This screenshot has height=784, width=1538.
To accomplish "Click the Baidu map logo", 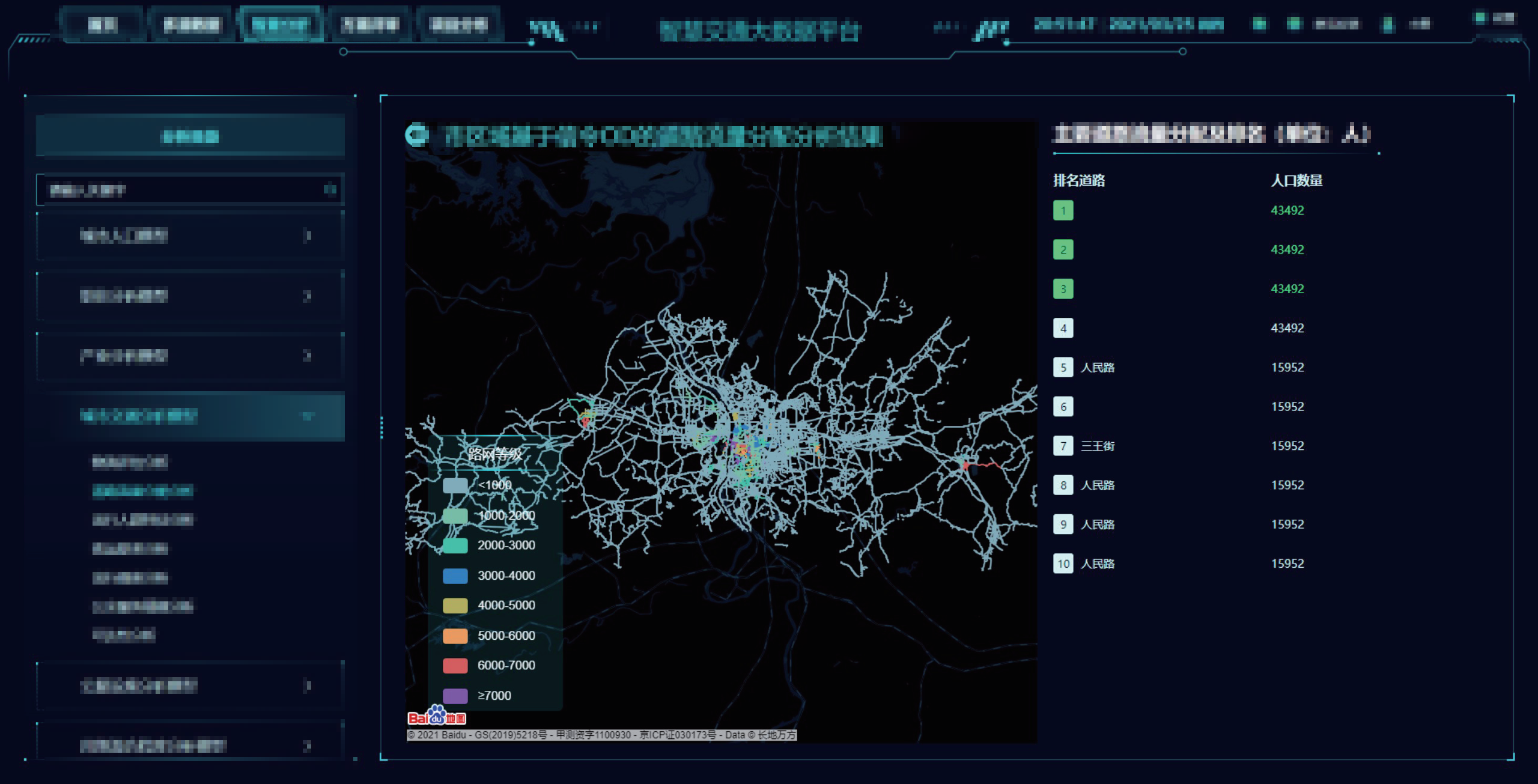I will tap(437, 716).
